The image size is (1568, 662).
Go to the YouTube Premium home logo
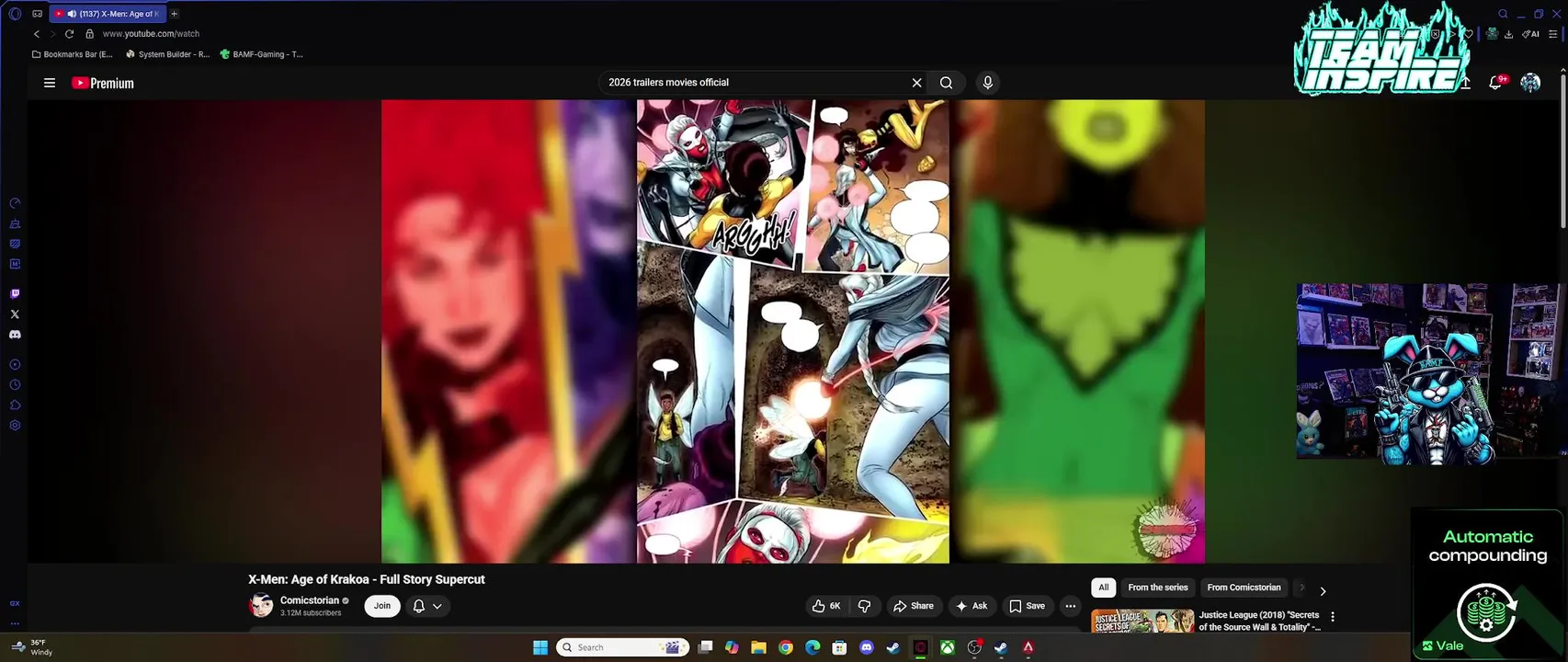pos(103,83)
